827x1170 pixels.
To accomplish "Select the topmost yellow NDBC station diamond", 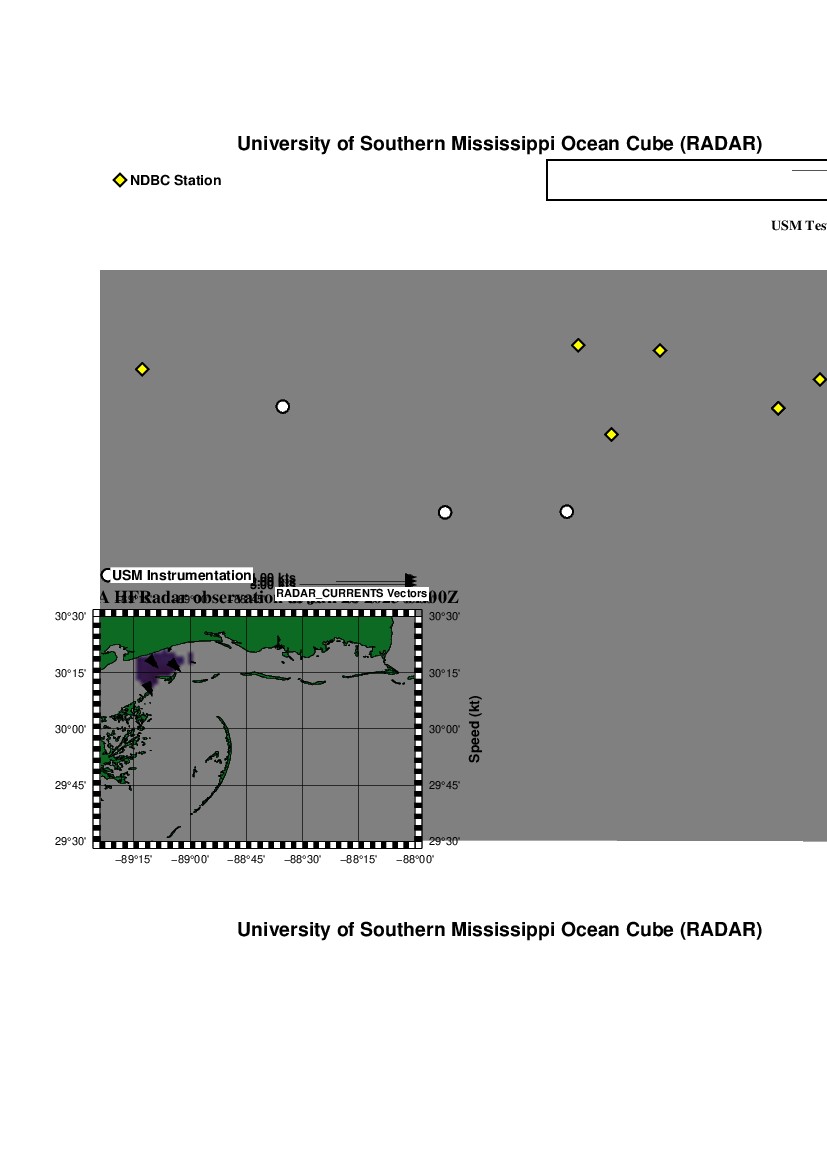I will [578, 345].
